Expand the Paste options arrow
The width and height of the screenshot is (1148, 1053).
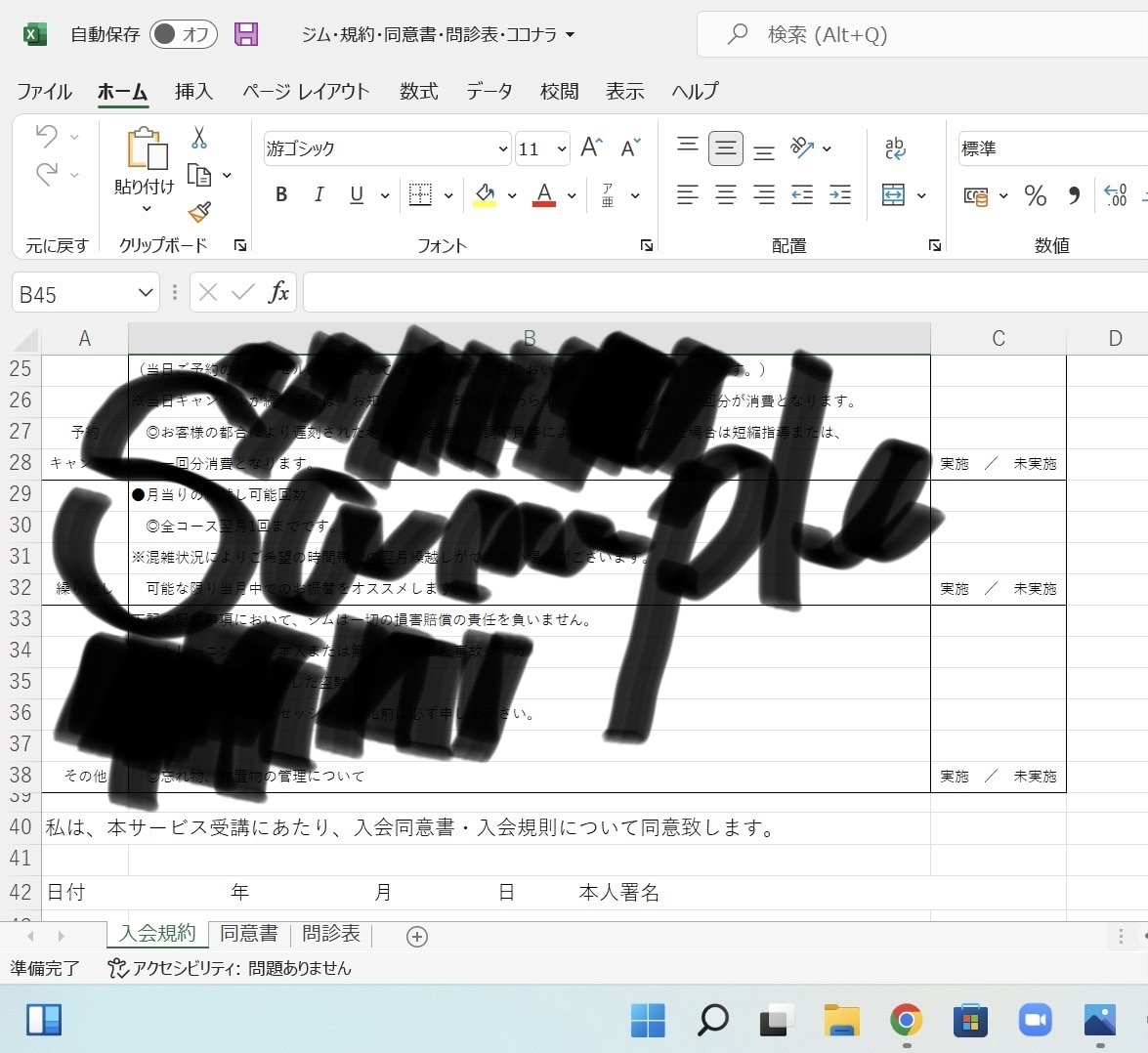pyautogui.click(x=147, y=209)
